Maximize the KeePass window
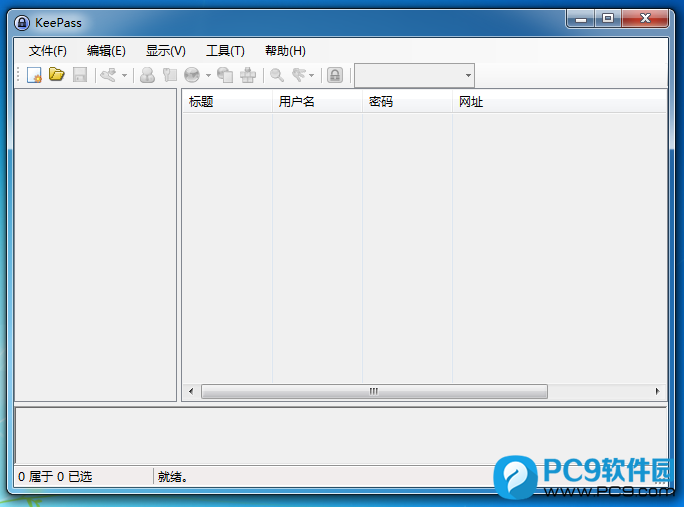The width and height of the screenshot is (684, 507). pos(608,18)
